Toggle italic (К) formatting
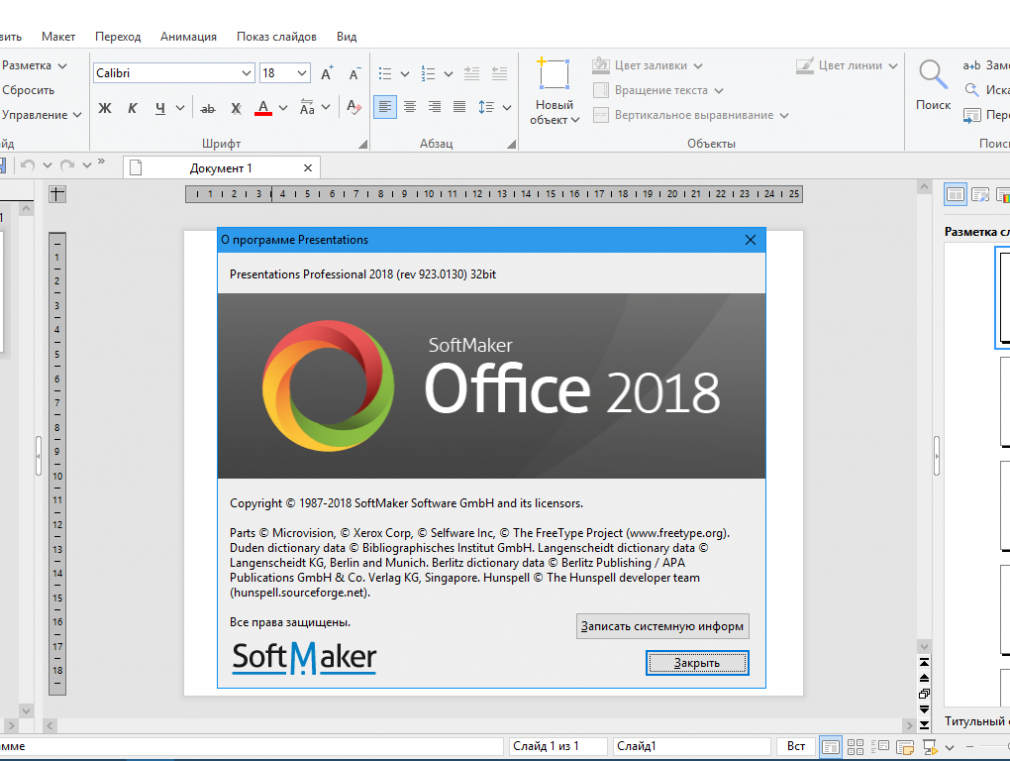The height and width of the screenshot is (761, 1010). (x=132, y=108)
